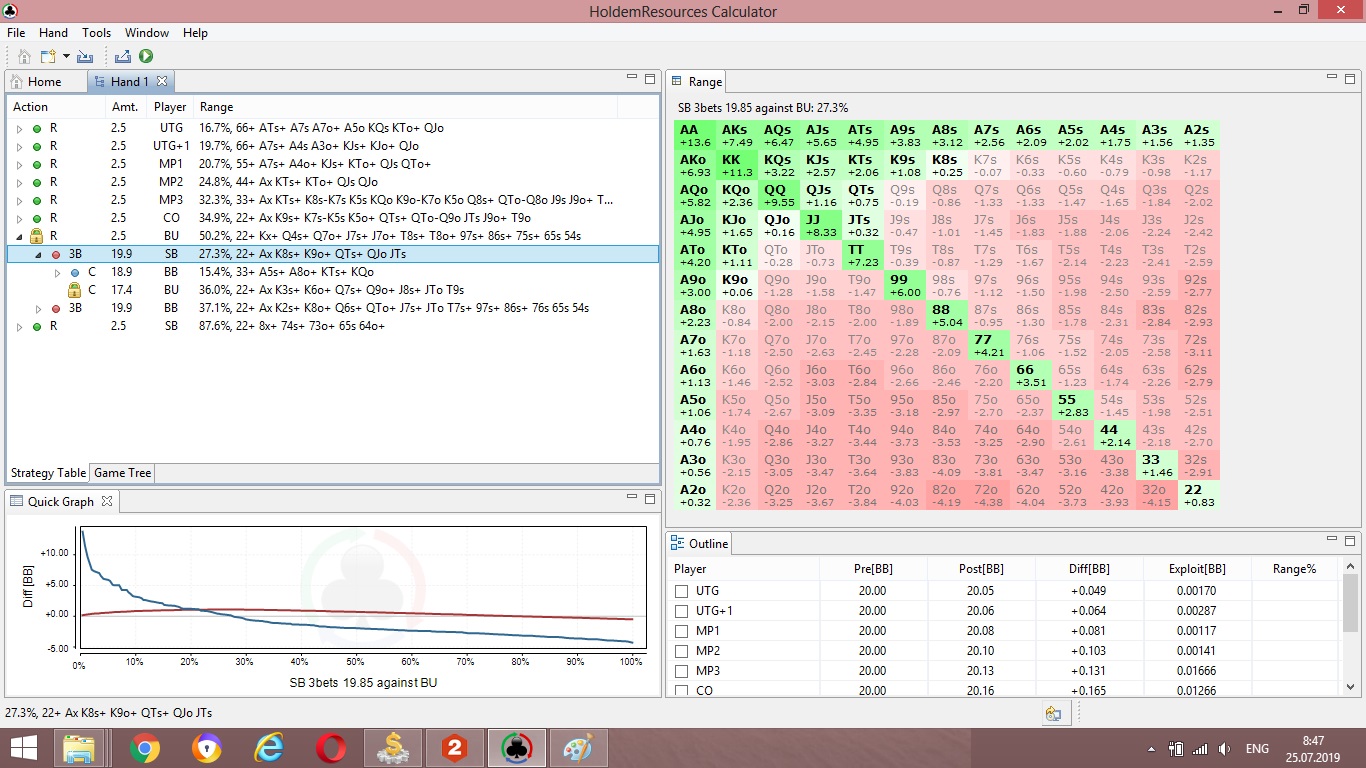Open the arrow dropdown next to New Hand
The height and width of the screenshot is (768, 1366).
click(65, 57)
